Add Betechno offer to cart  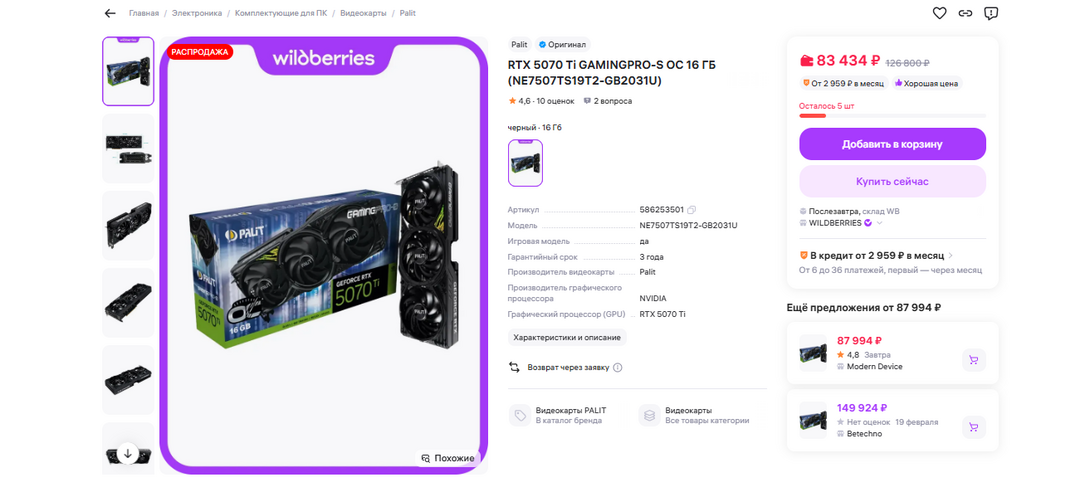(973, 427)
